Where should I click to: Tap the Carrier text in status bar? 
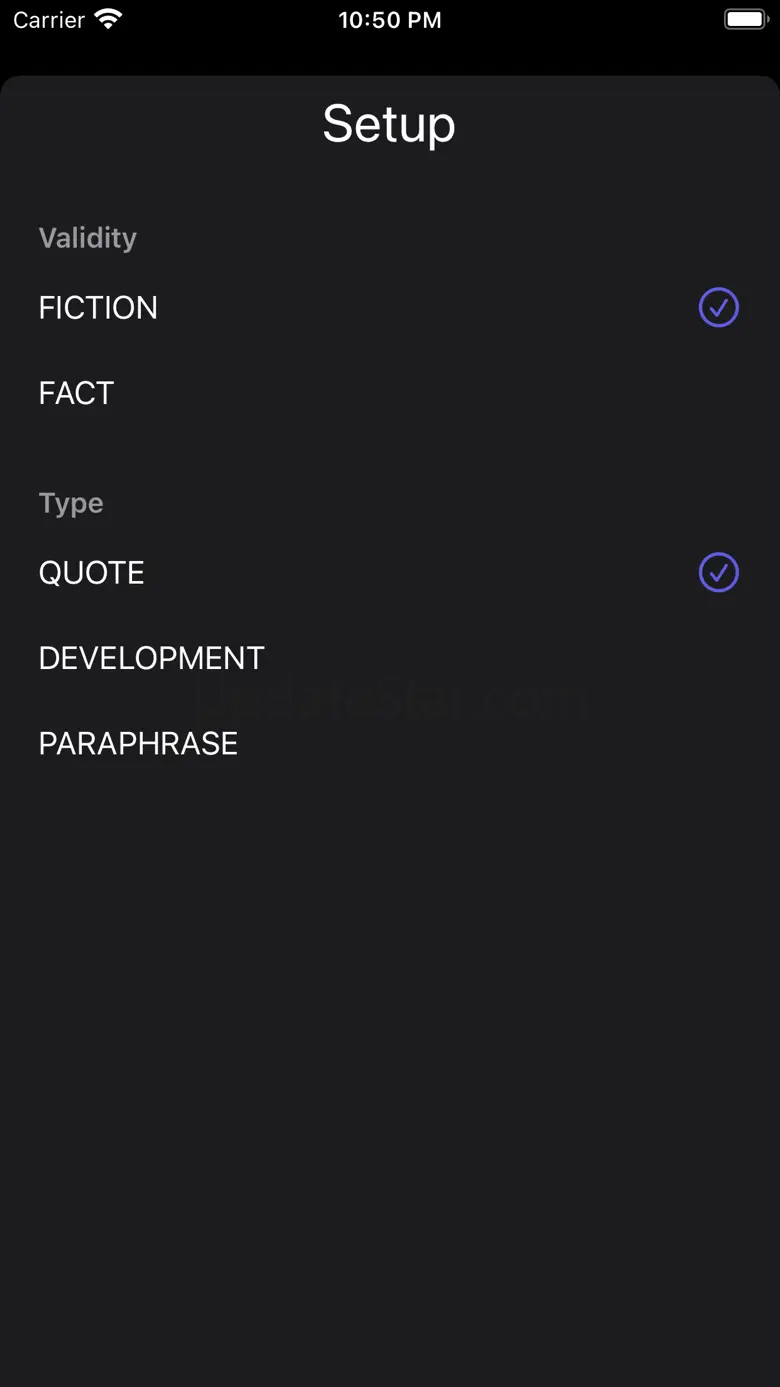pyautogui.click(x=49, y=20)
